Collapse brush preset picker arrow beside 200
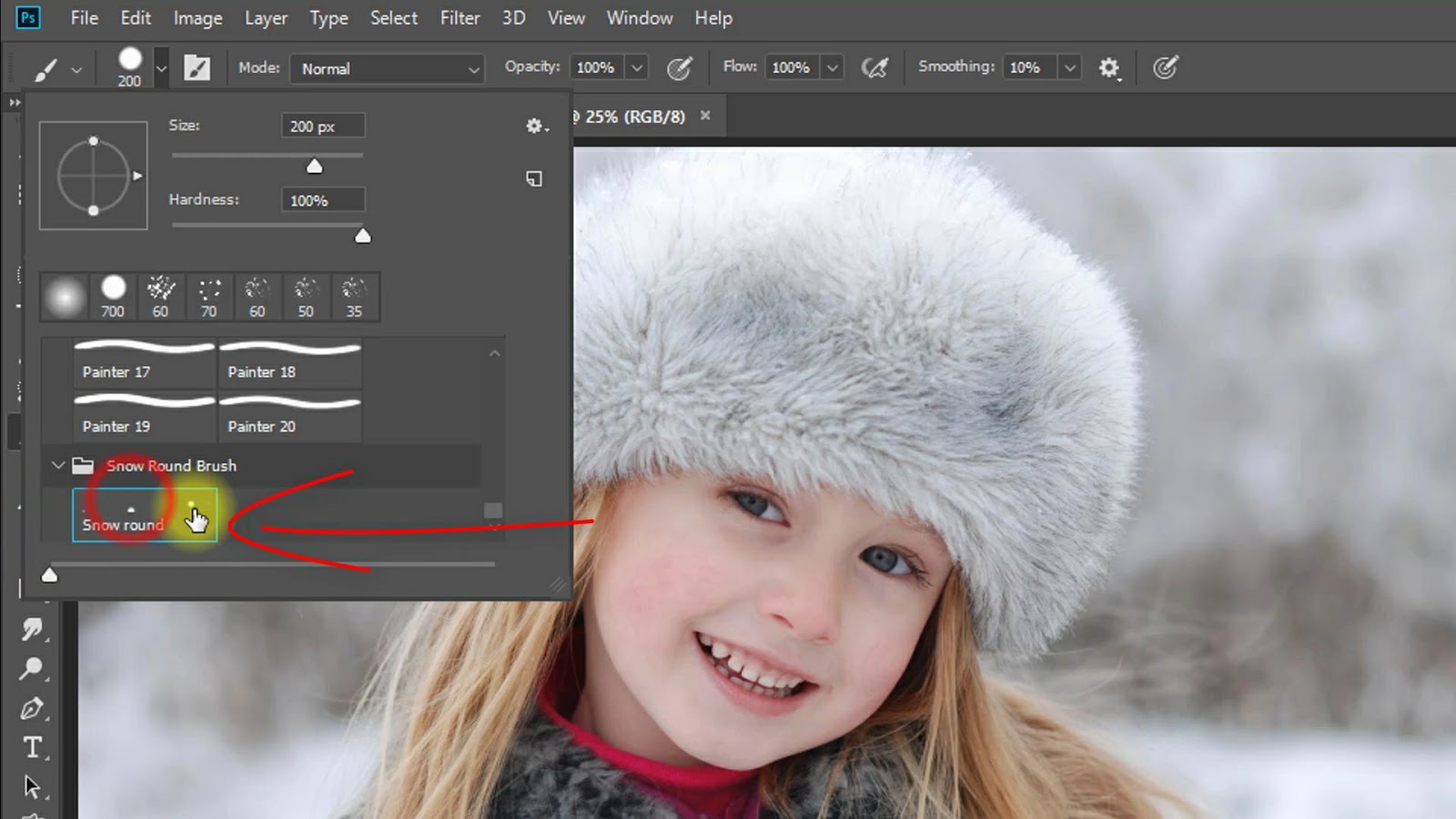 161,68
